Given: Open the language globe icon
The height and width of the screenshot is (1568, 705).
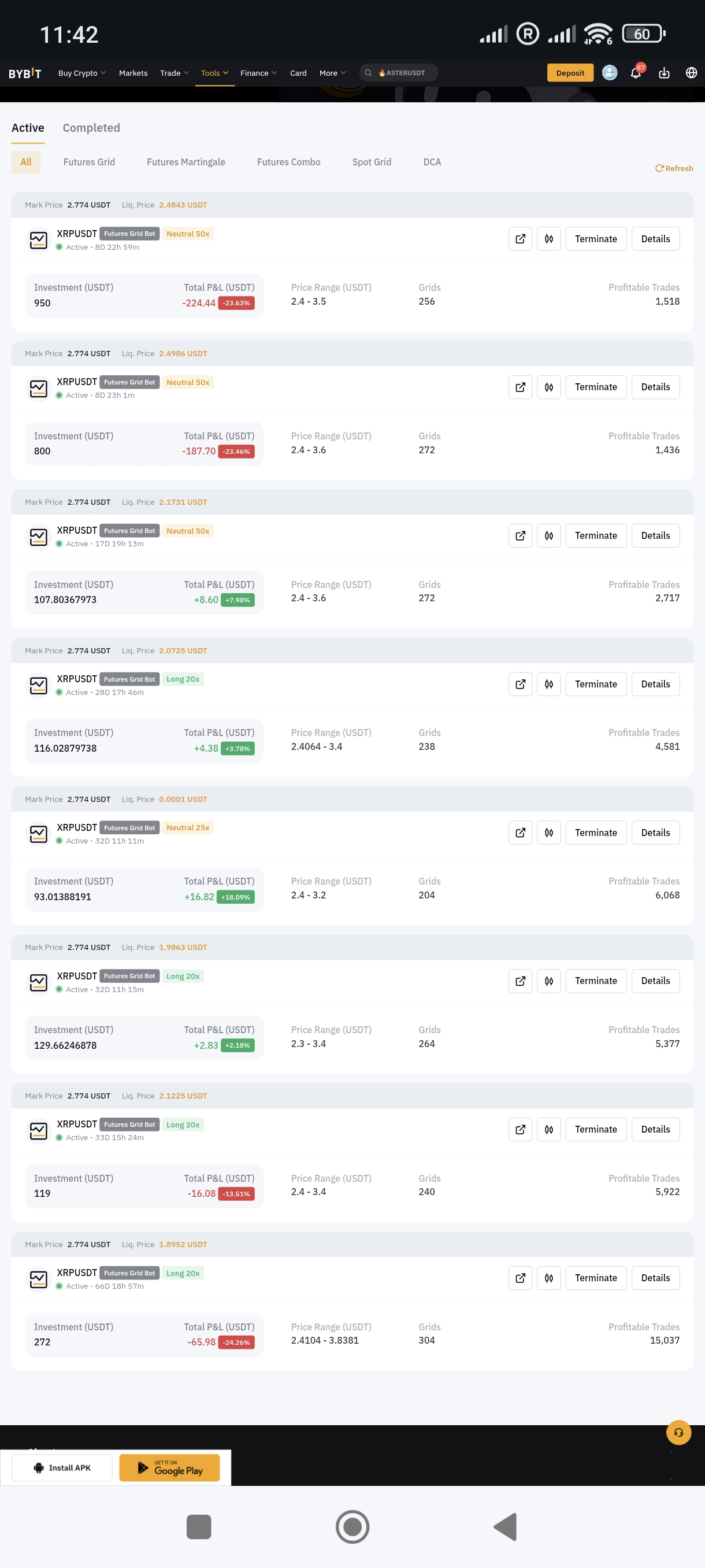Looking at the screenshot, I should (x=691, y=73).
